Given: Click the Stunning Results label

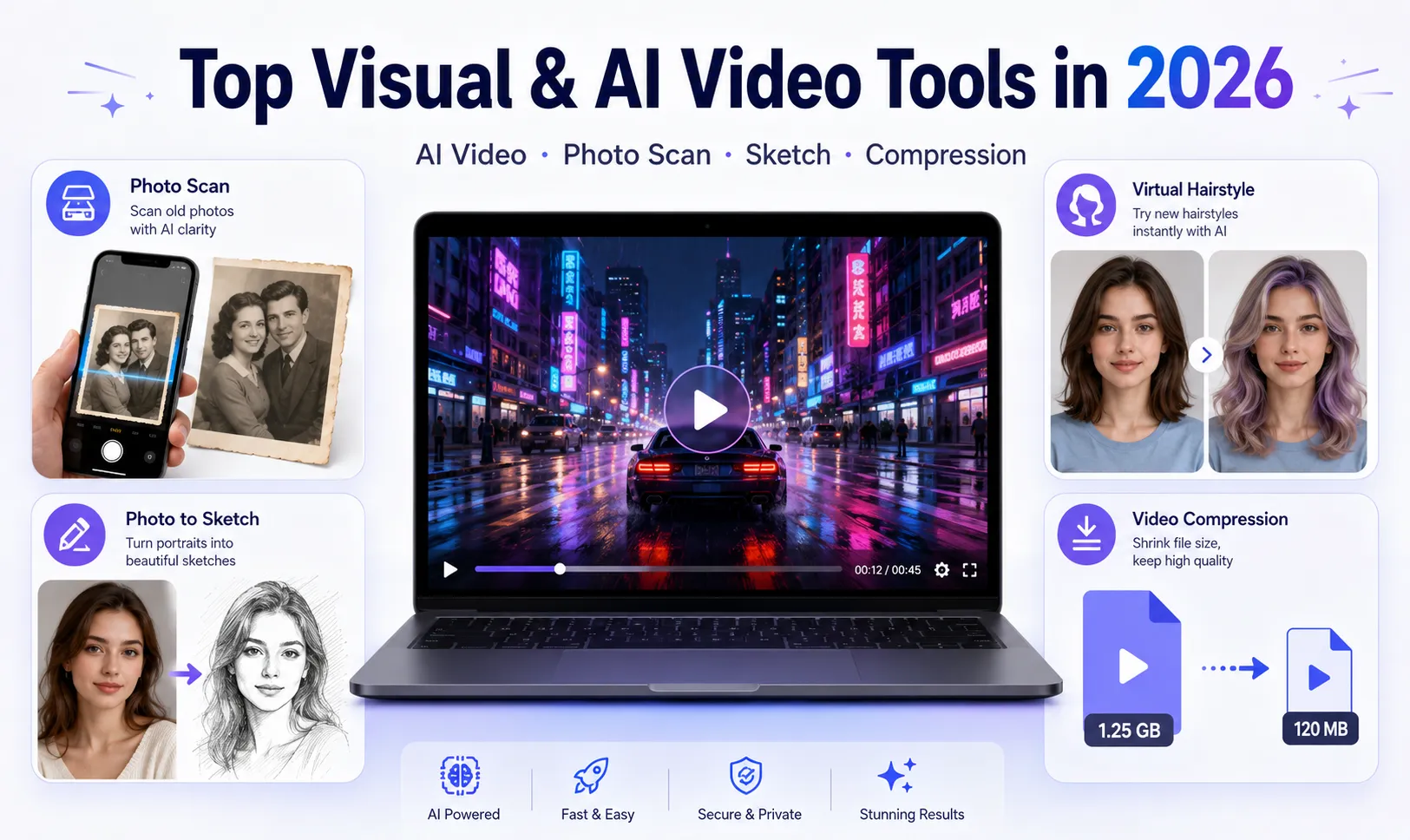Looking at the screenshot, I should tap(912, 814).
